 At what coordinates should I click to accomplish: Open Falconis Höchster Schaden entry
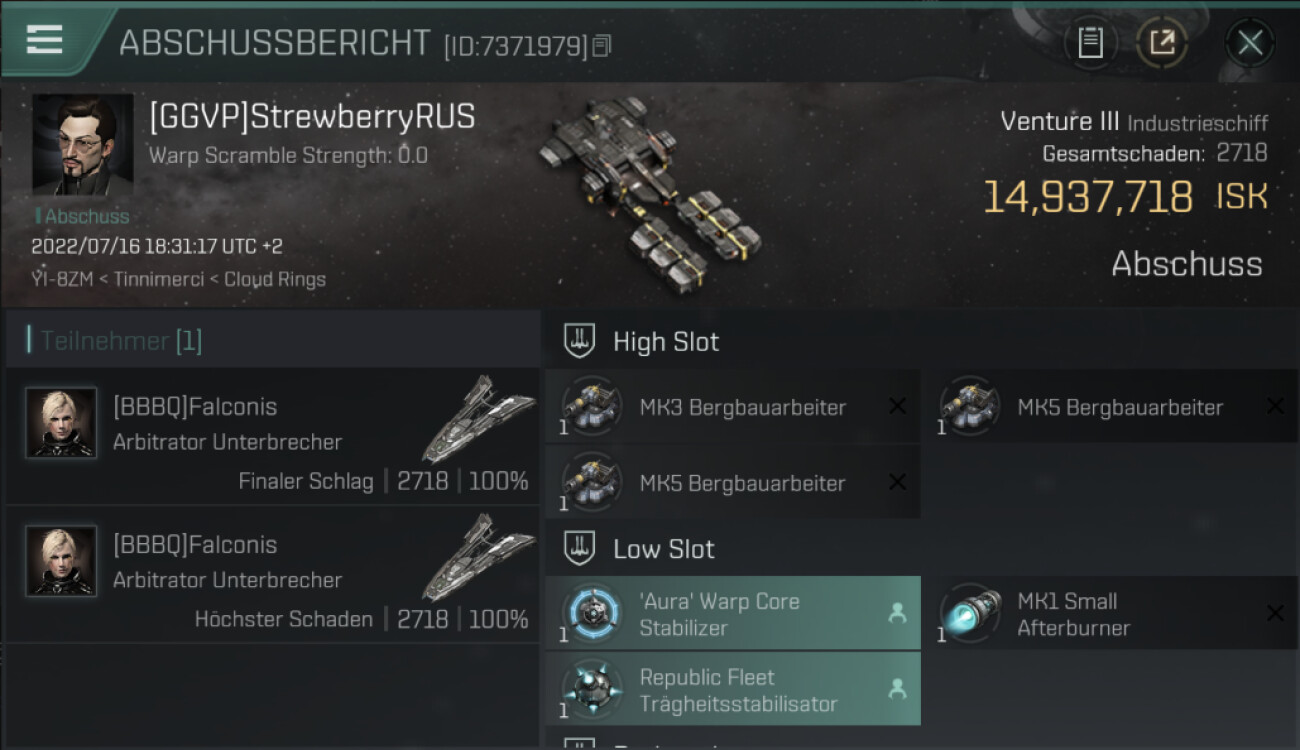[272, 574]
